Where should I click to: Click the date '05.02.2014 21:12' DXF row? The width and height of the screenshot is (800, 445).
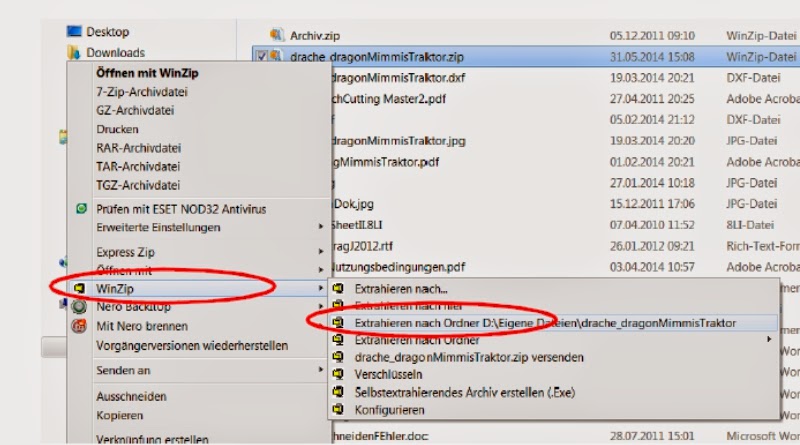[x=652, y=119]
